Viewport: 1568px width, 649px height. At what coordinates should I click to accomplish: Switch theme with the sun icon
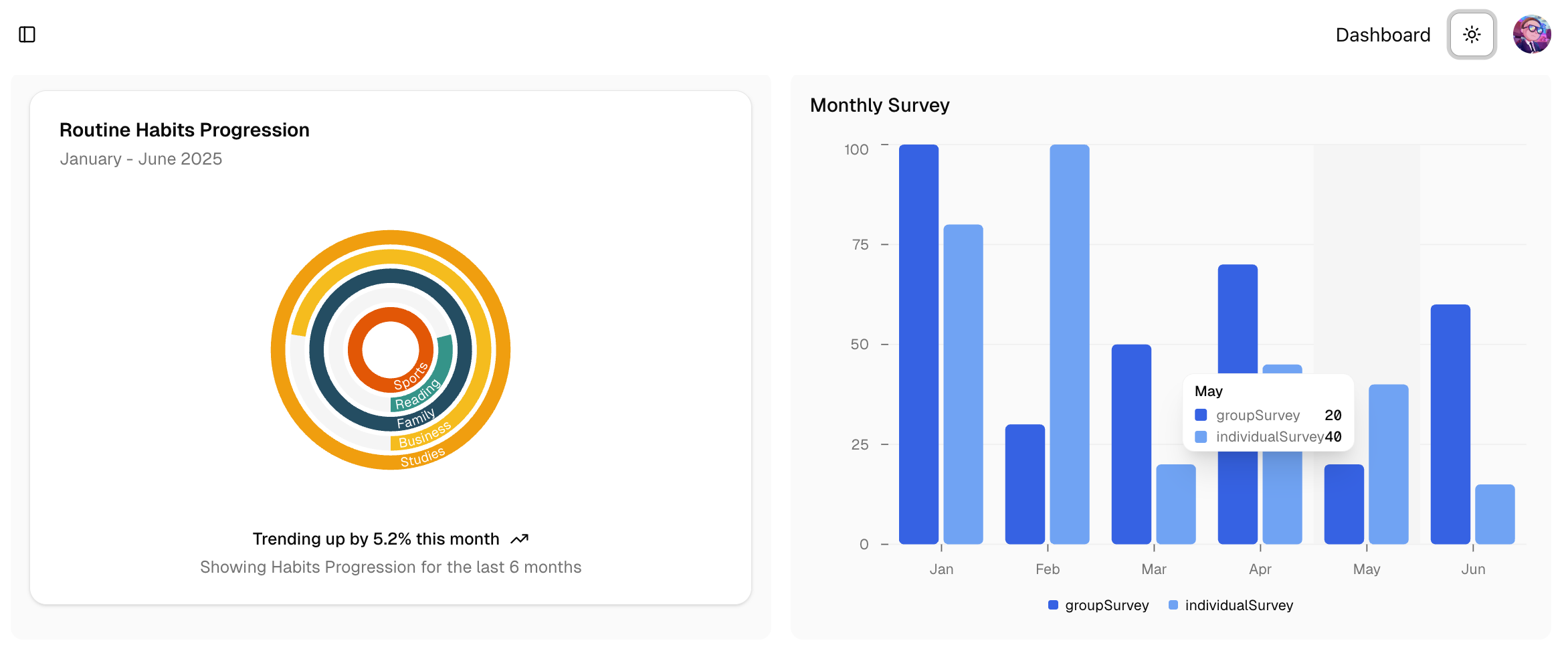pos(1472,34)
